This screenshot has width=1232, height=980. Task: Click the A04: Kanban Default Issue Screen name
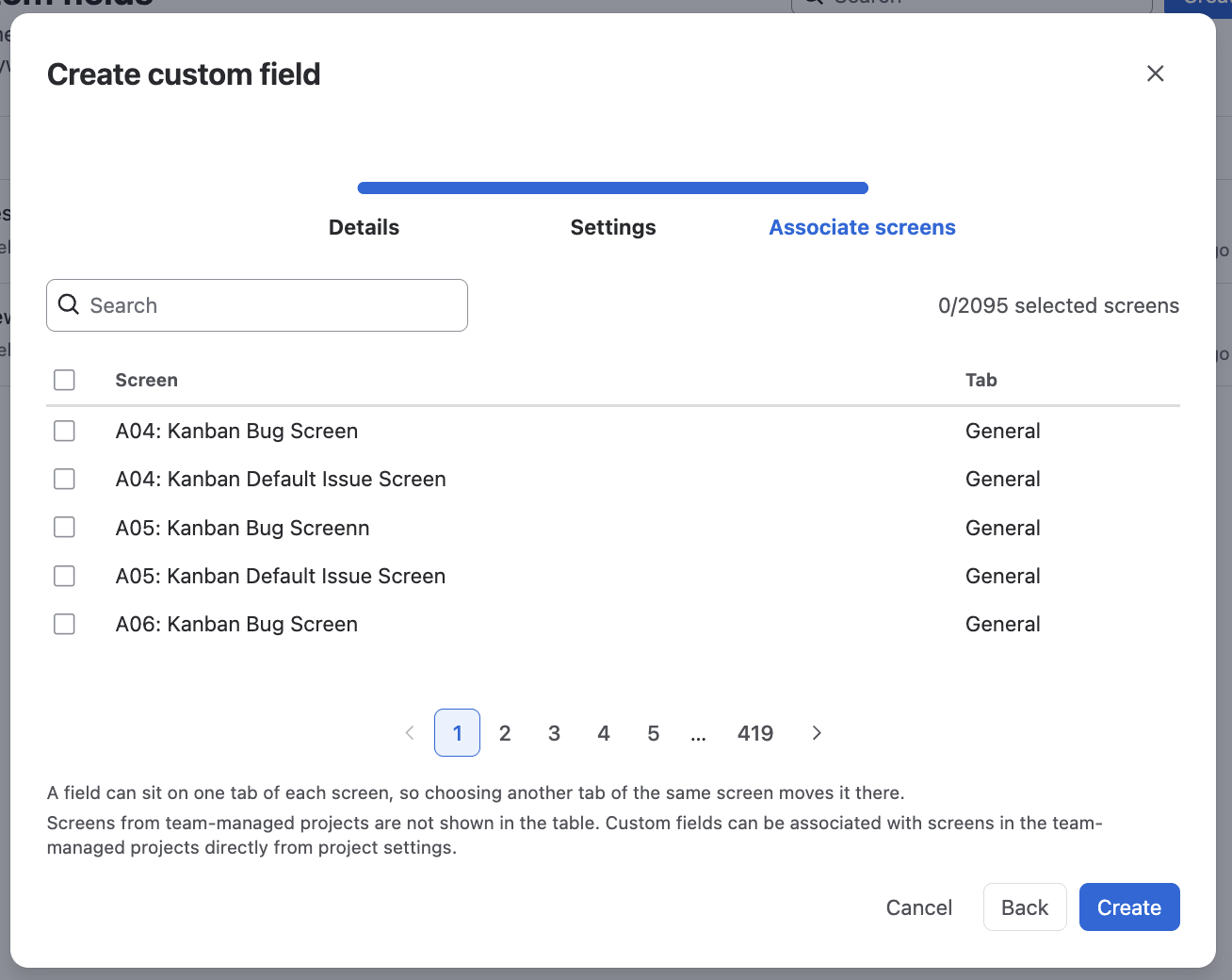tap(281, 479)
